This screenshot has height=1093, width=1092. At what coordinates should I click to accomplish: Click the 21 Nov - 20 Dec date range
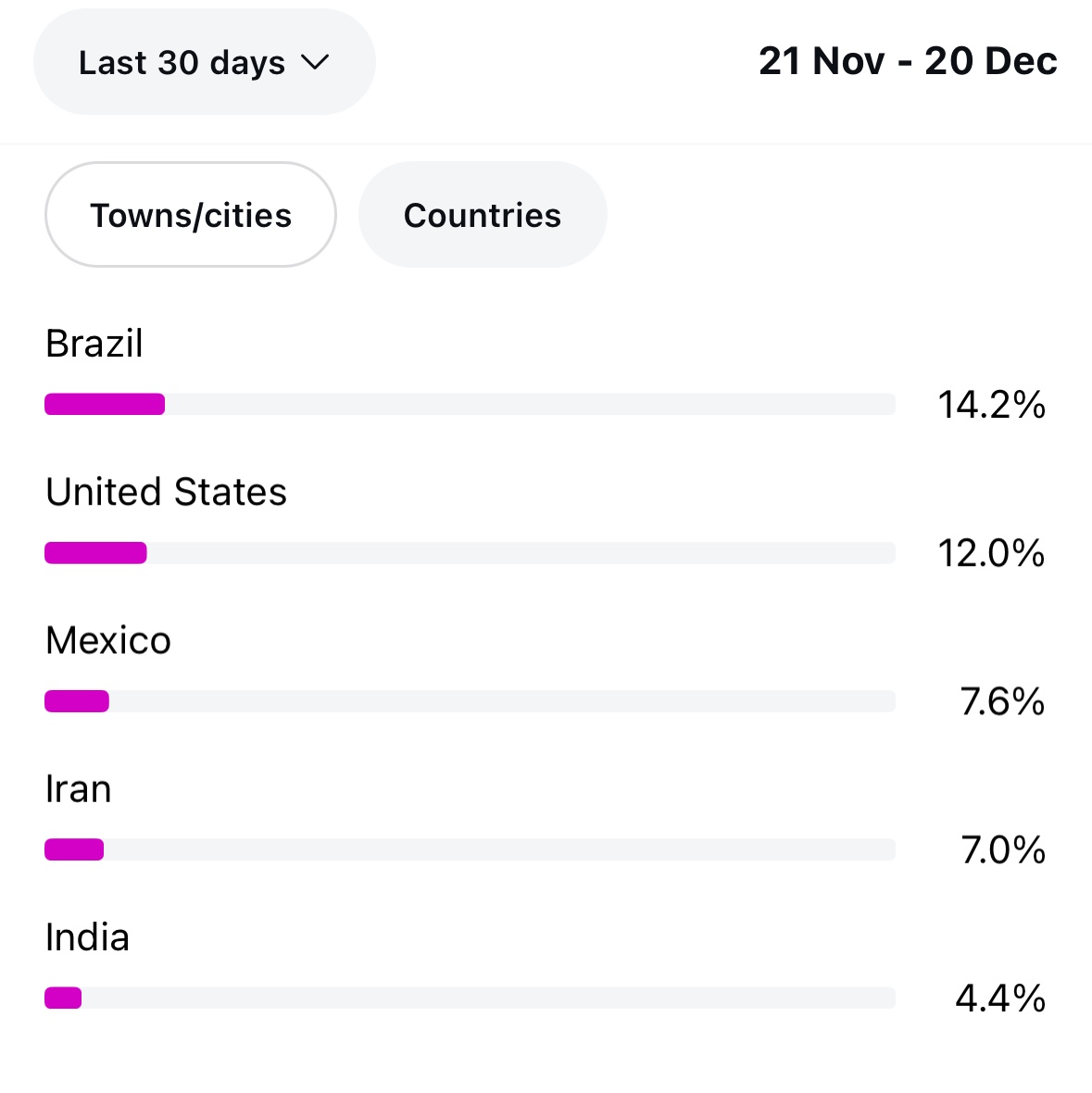[x=908, y=61]
